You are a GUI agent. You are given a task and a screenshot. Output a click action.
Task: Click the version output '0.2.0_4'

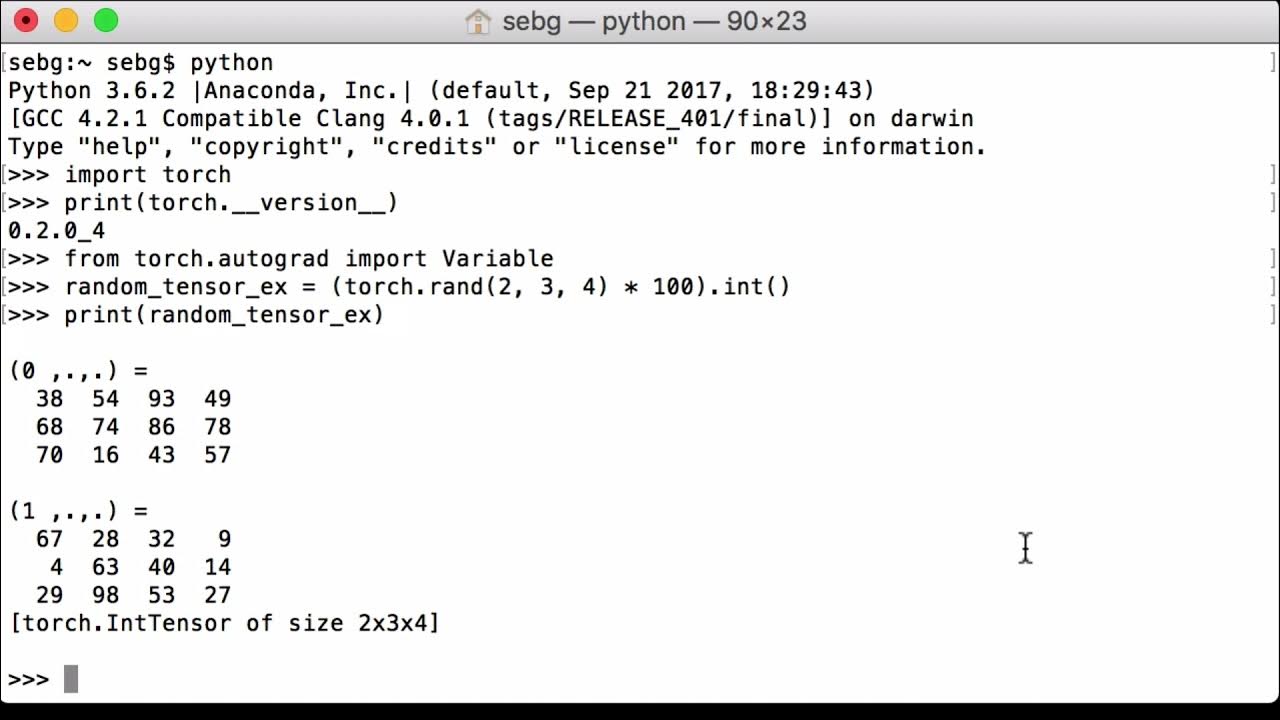point(56,231)
